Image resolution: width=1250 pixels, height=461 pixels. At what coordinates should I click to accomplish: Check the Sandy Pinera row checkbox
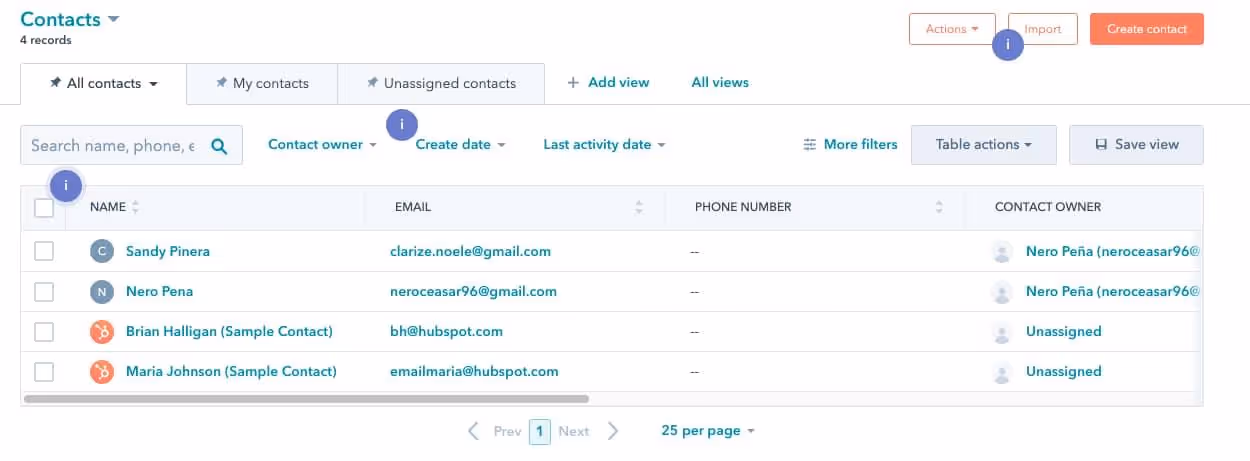44,251
